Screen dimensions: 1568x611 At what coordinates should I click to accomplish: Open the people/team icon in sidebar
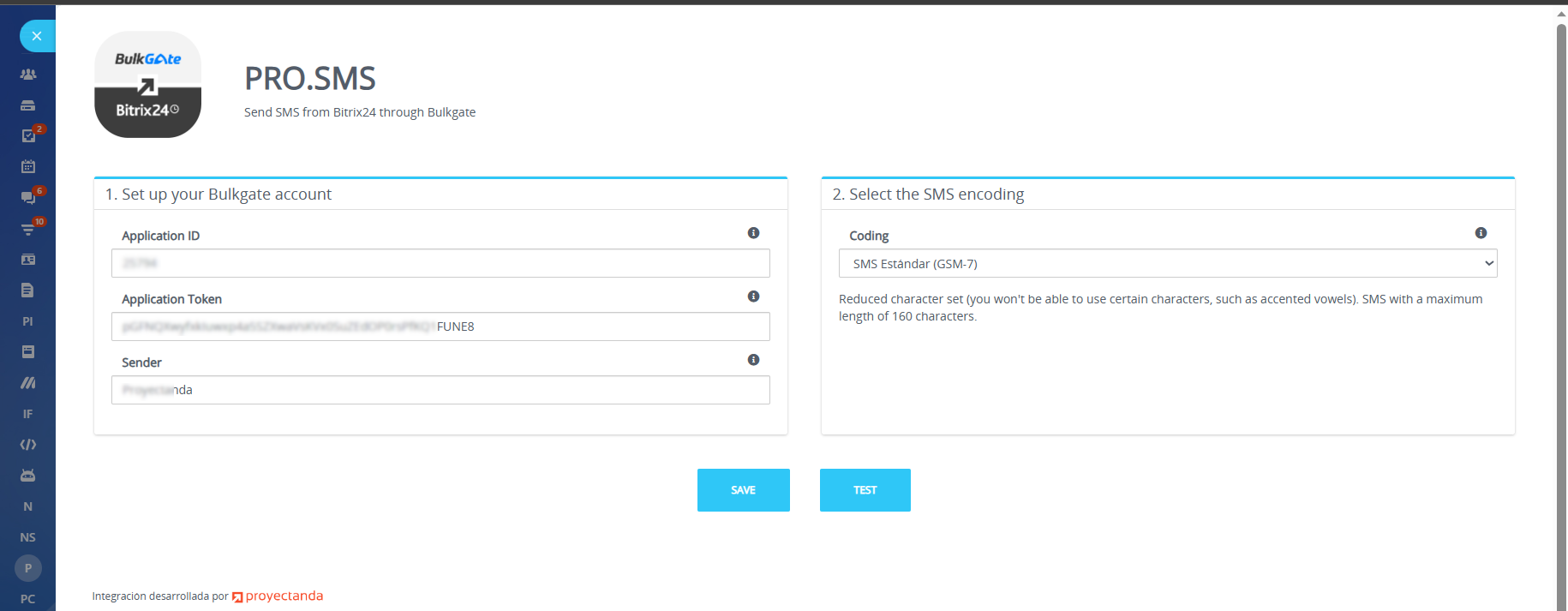[x=28, y=75]
